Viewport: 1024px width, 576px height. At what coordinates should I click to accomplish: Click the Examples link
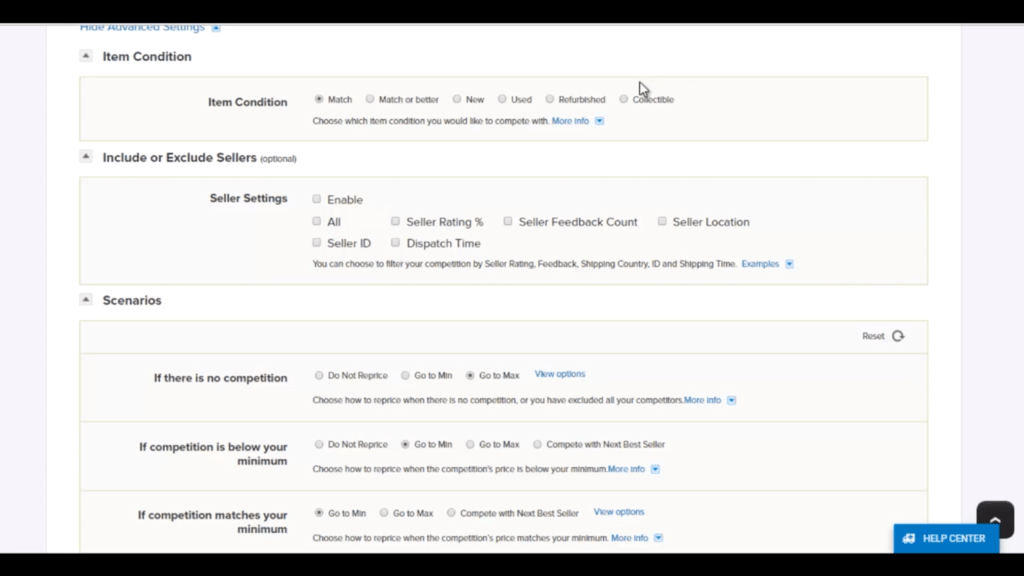click(760, 264)
